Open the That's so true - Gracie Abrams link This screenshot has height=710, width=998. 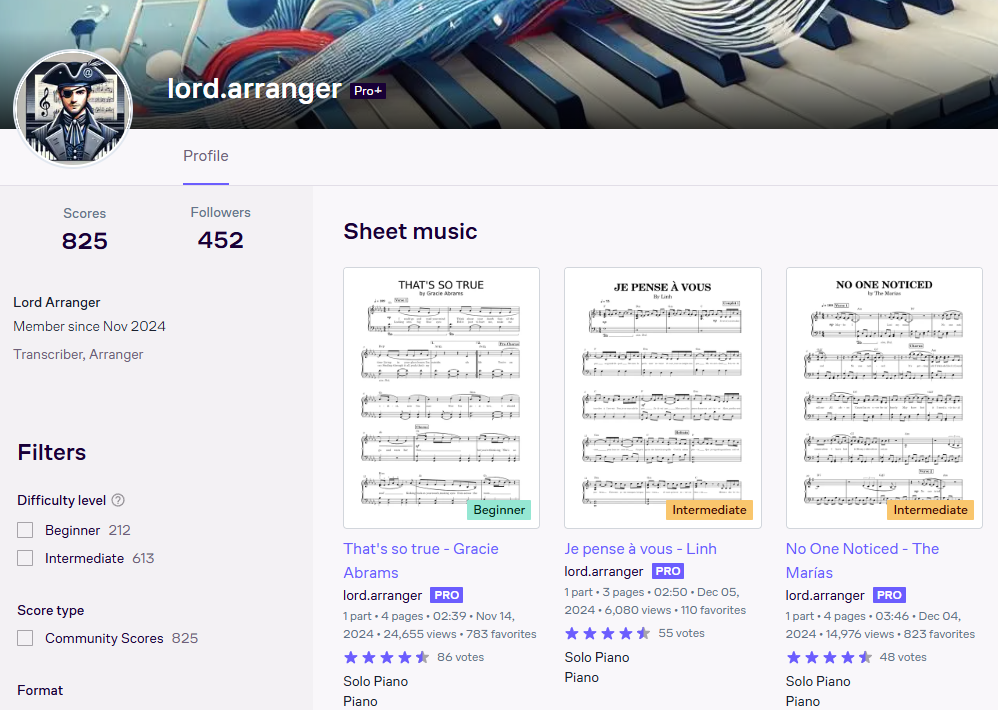click(421, 560)
